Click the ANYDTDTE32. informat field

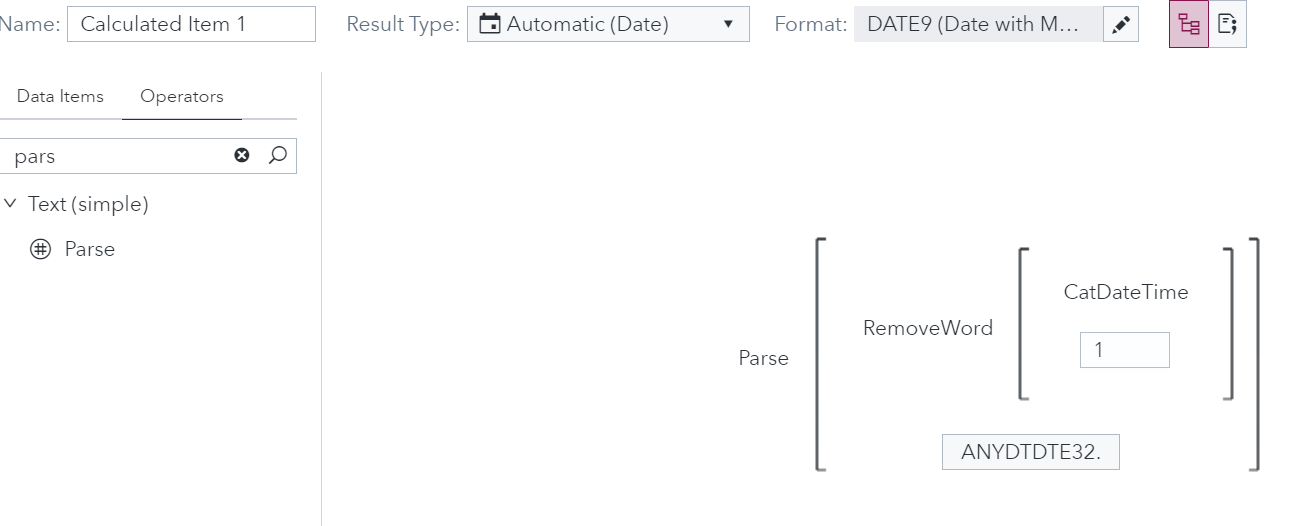1030,452
